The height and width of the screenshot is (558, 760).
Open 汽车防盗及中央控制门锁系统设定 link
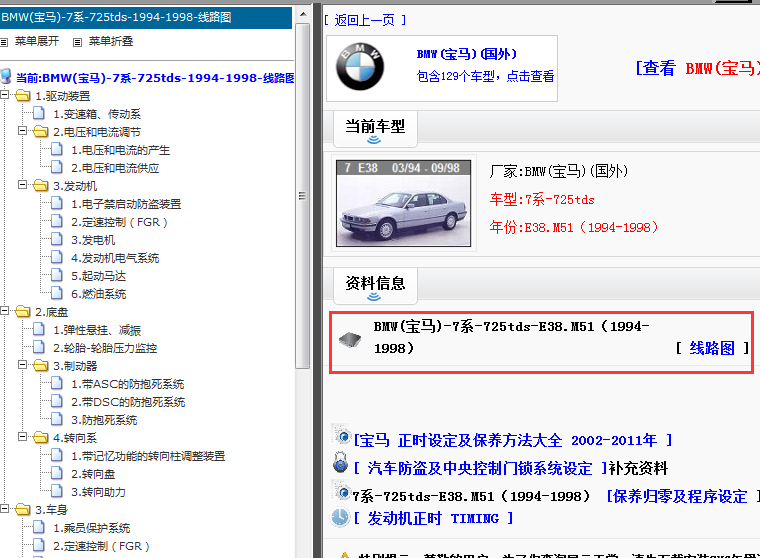click(480, 468)
